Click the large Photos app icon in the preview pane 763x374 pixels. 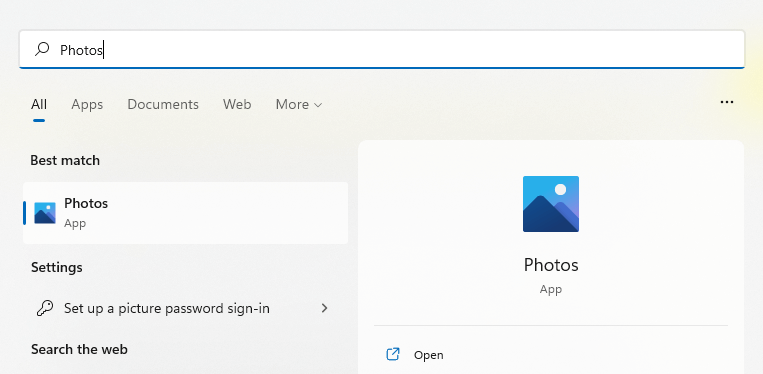coord(551,204)
